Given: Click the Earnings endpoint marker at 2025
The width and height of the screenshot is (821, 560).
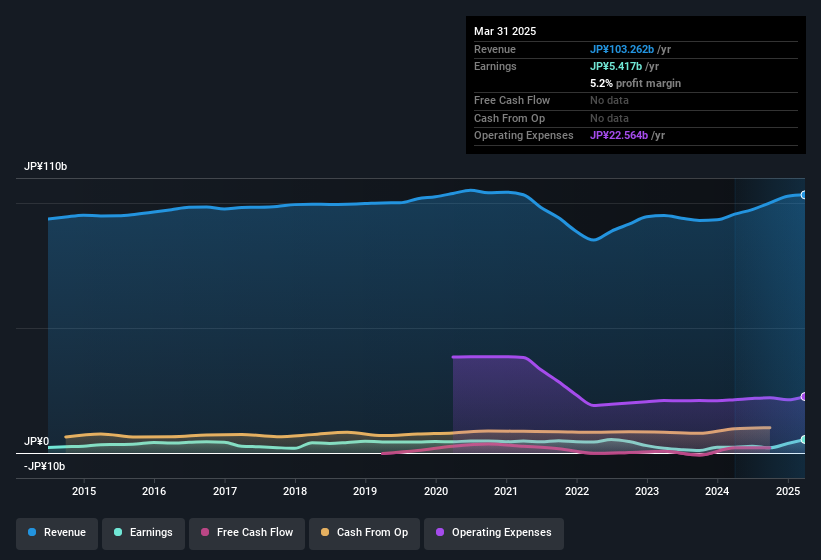Looking at the screenshot, I should tap(804, 440).
